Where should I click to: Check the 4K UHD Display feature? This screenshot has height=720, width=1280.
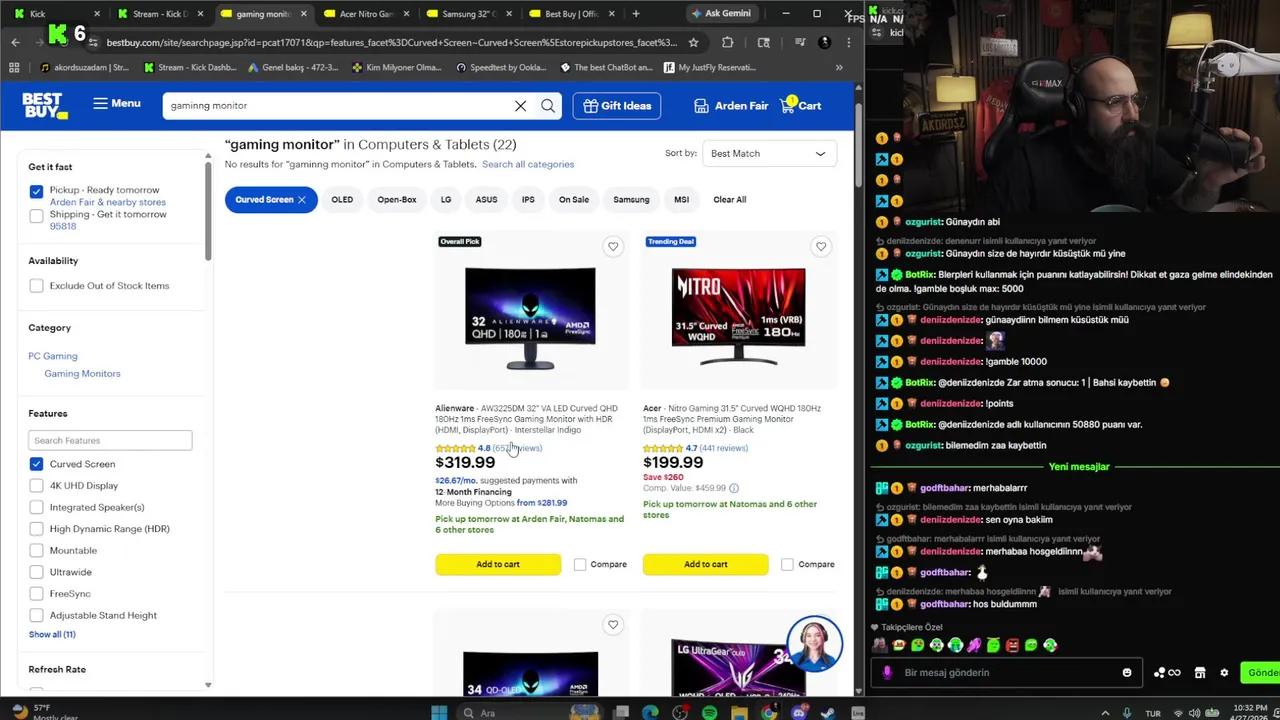(x=36, y=486)
